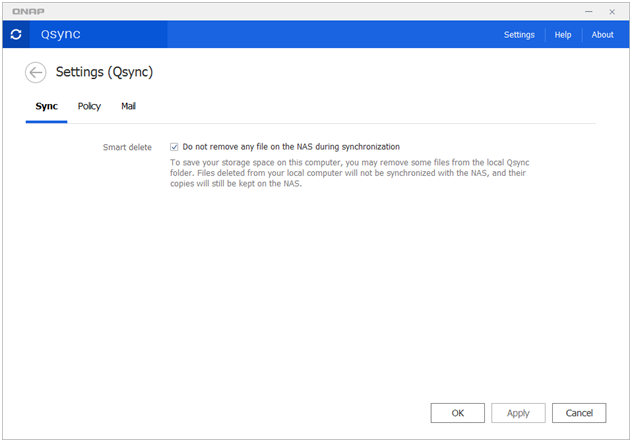Viewport: 632px width, 442px height.
Task: Click the QNAP logo in title bar
Action: coord(28,12)
